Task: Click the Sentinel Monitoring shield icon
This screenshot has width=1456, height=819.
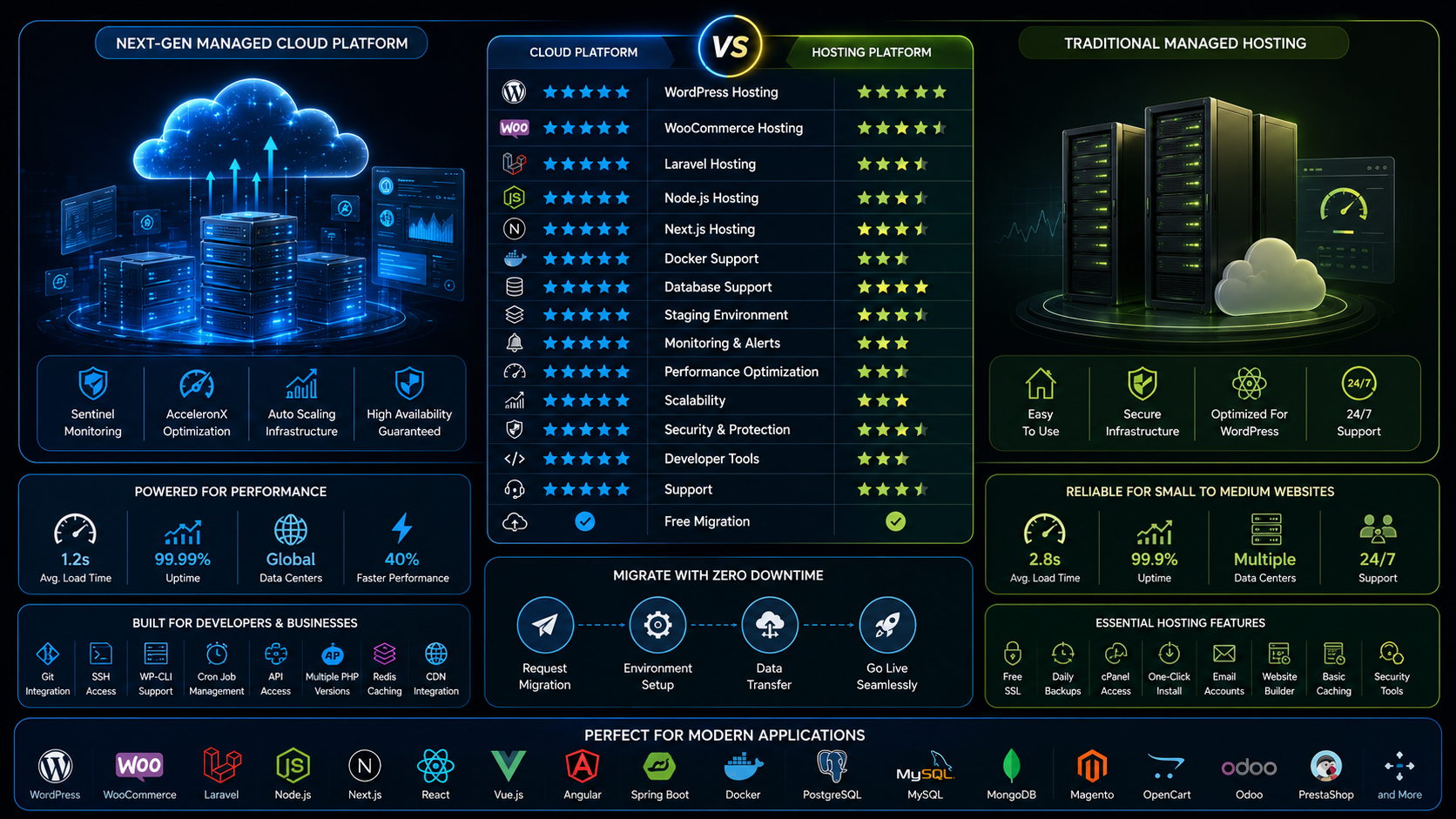Action: click(x=93, y=383)
